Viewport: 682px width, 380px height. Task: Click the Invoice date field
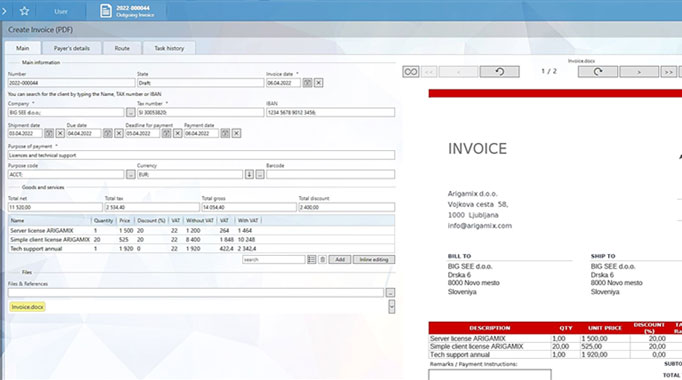[283, 83]
